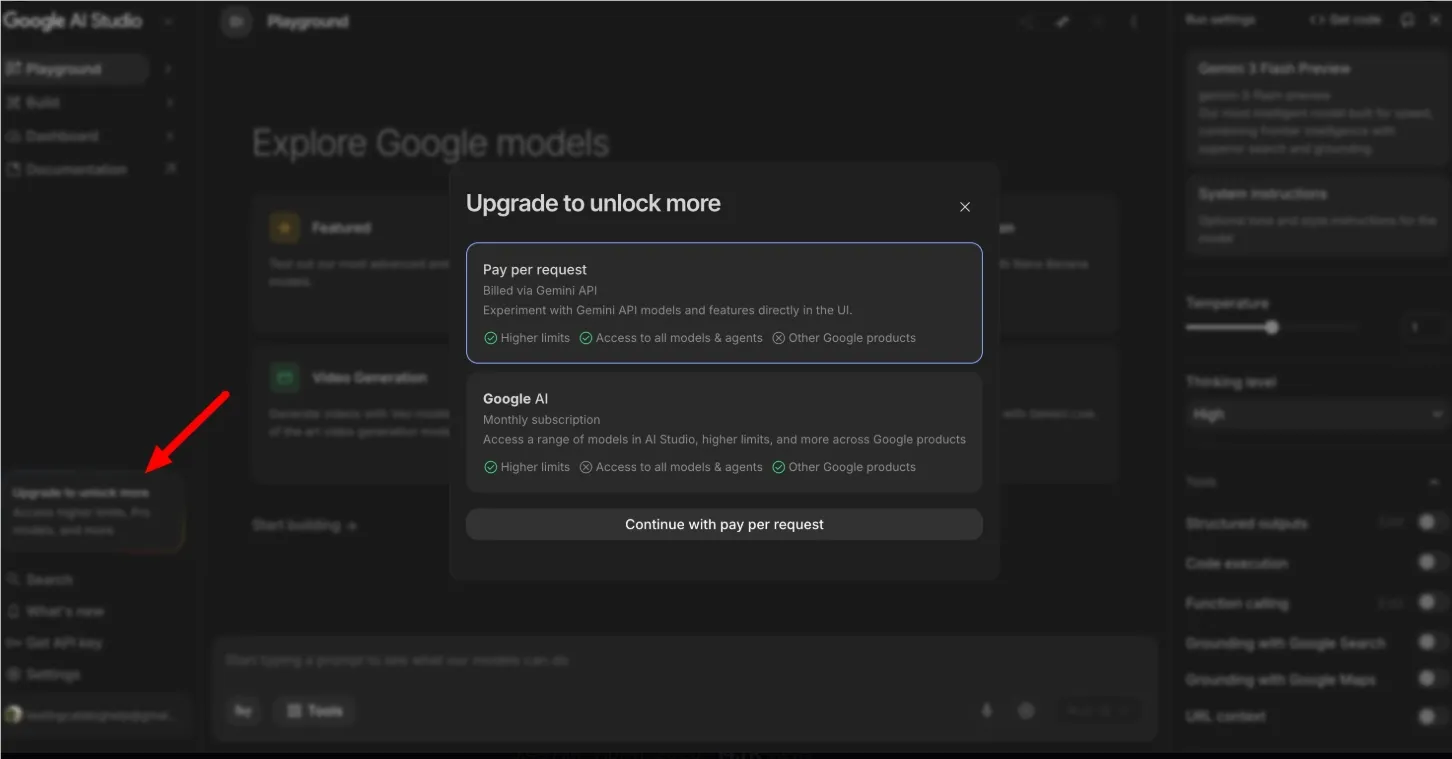Open the Thinking level dropdown
This screenshot has width=1452, height=759.
pyautogui.click(x=1316, y=413)
